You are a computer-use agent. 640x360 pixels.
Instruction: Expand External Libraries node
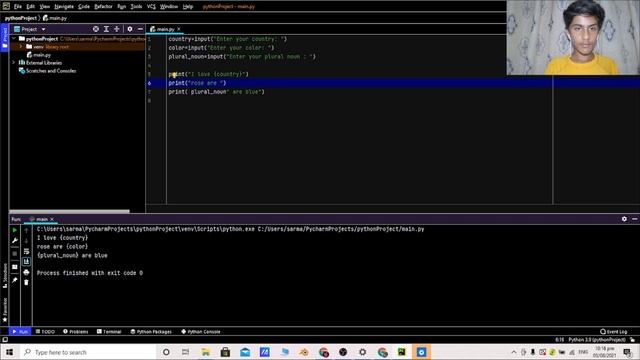14,63
